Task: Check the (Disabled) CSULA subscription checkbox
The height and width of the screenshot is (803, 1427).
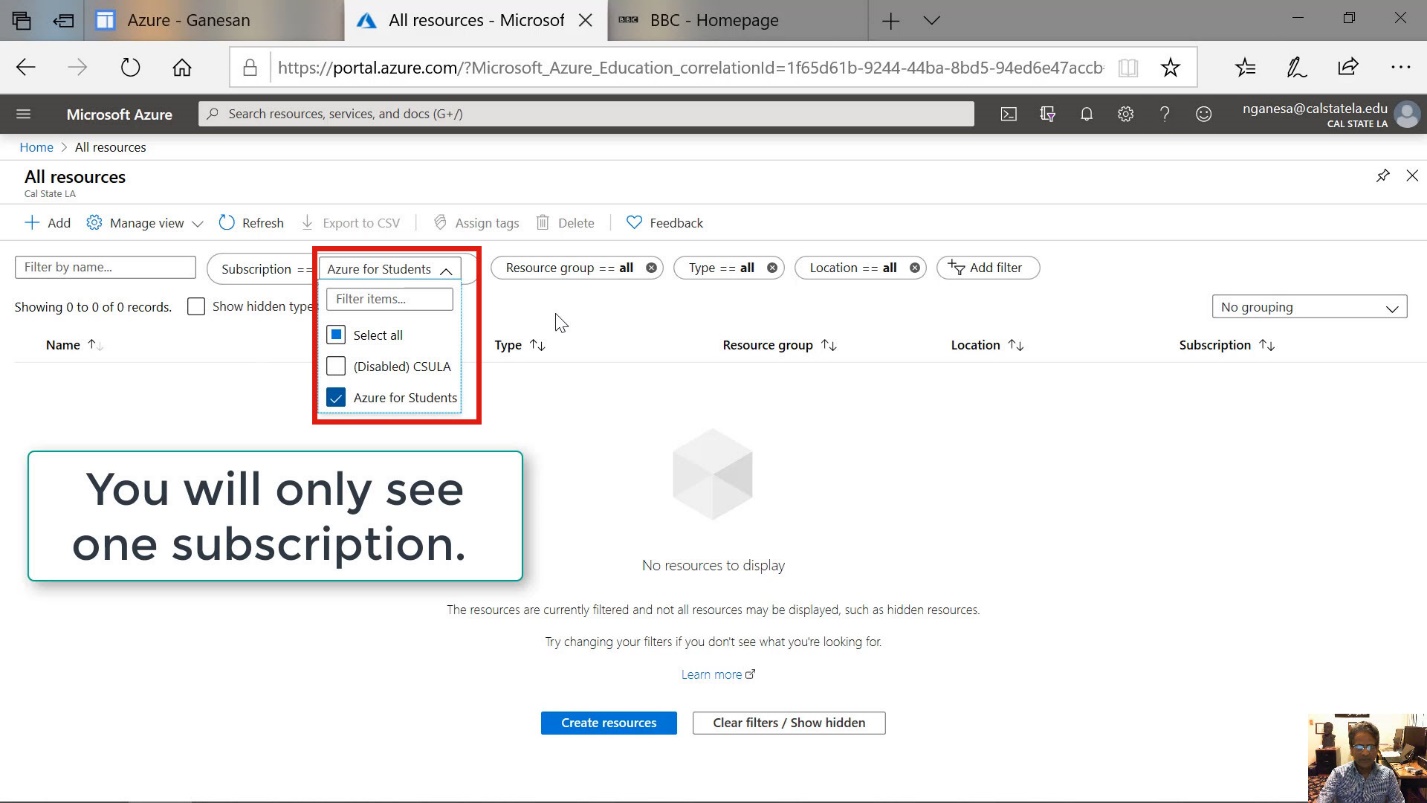Action: (336, 366)
